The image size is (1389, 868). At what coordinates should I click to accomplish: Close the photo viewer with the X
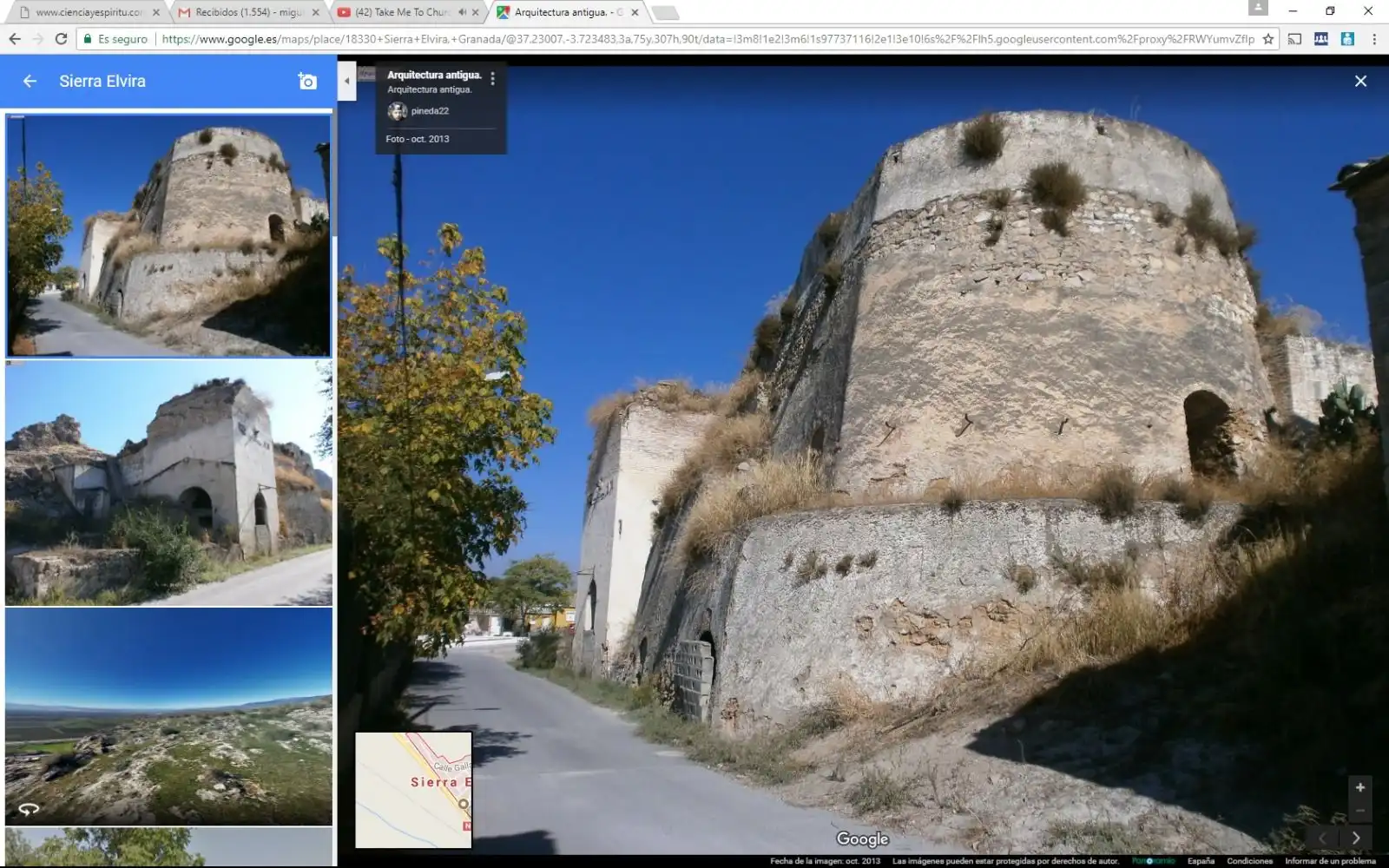[x=1360, y=81]
